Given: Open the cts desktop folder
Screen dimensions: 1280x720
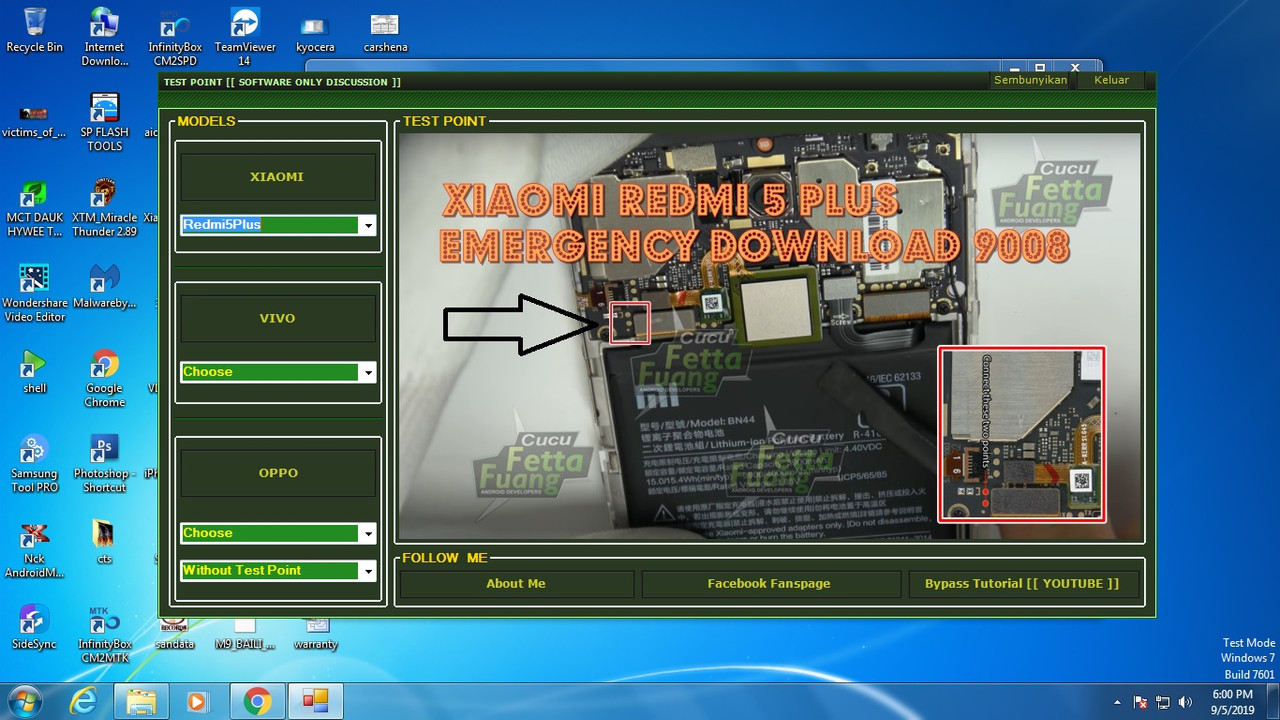Looking at the screenshot, I should 105,542.
